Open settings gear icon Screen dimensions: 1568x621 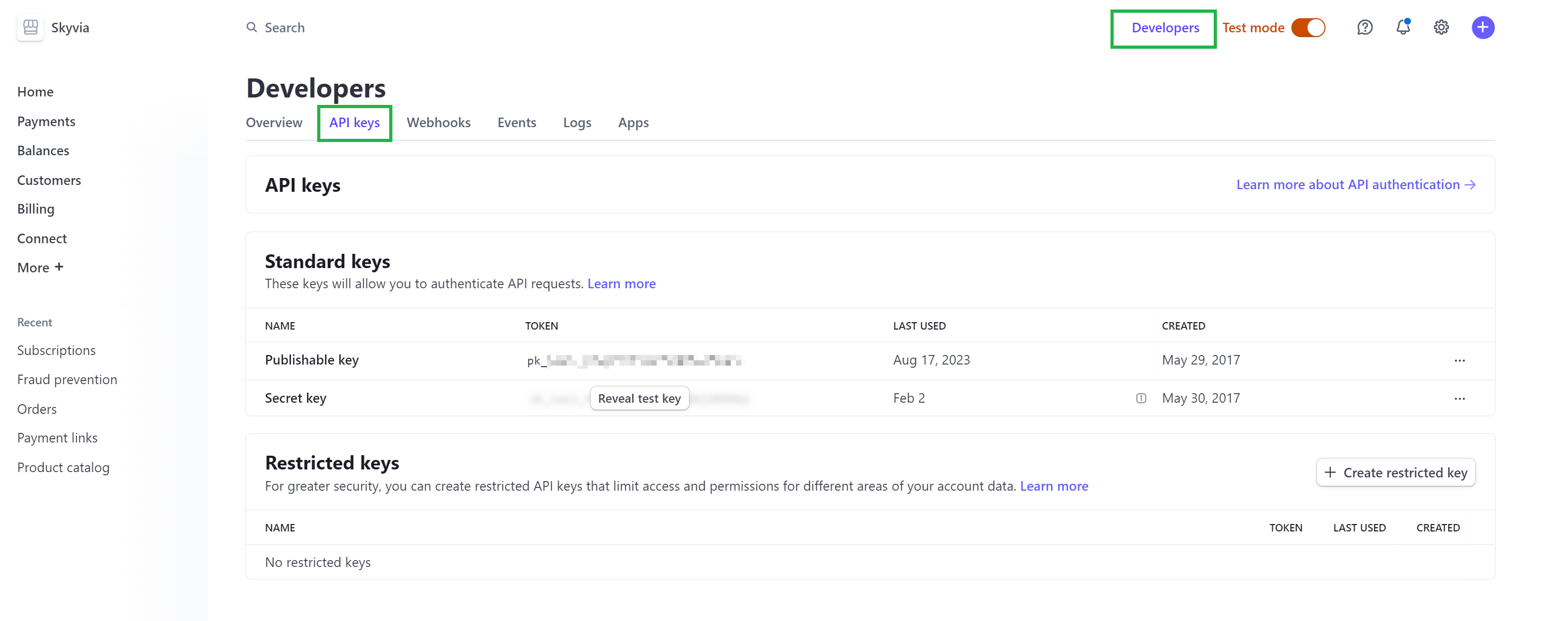(1441, 28)
